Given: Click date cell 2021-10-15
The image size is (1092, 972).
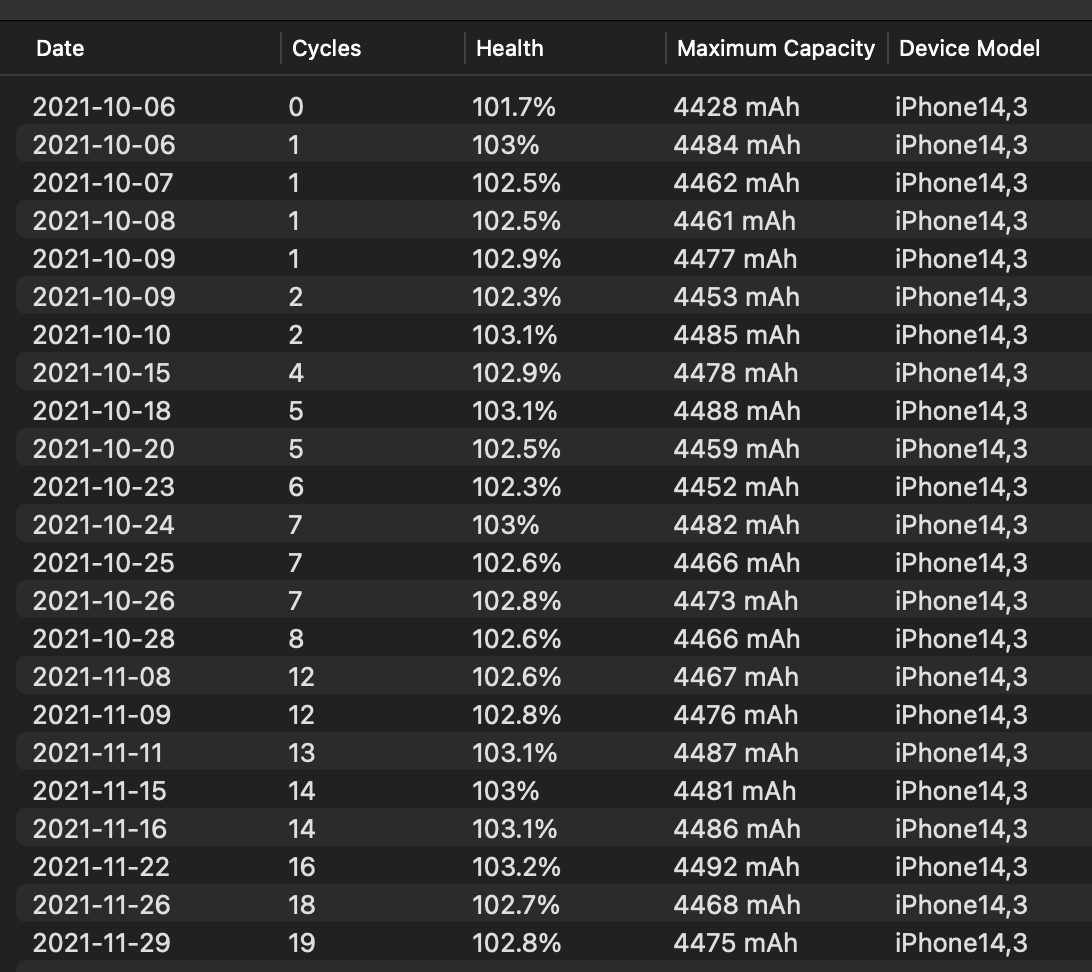Looking at the screenshot, I should click(102, 373).
